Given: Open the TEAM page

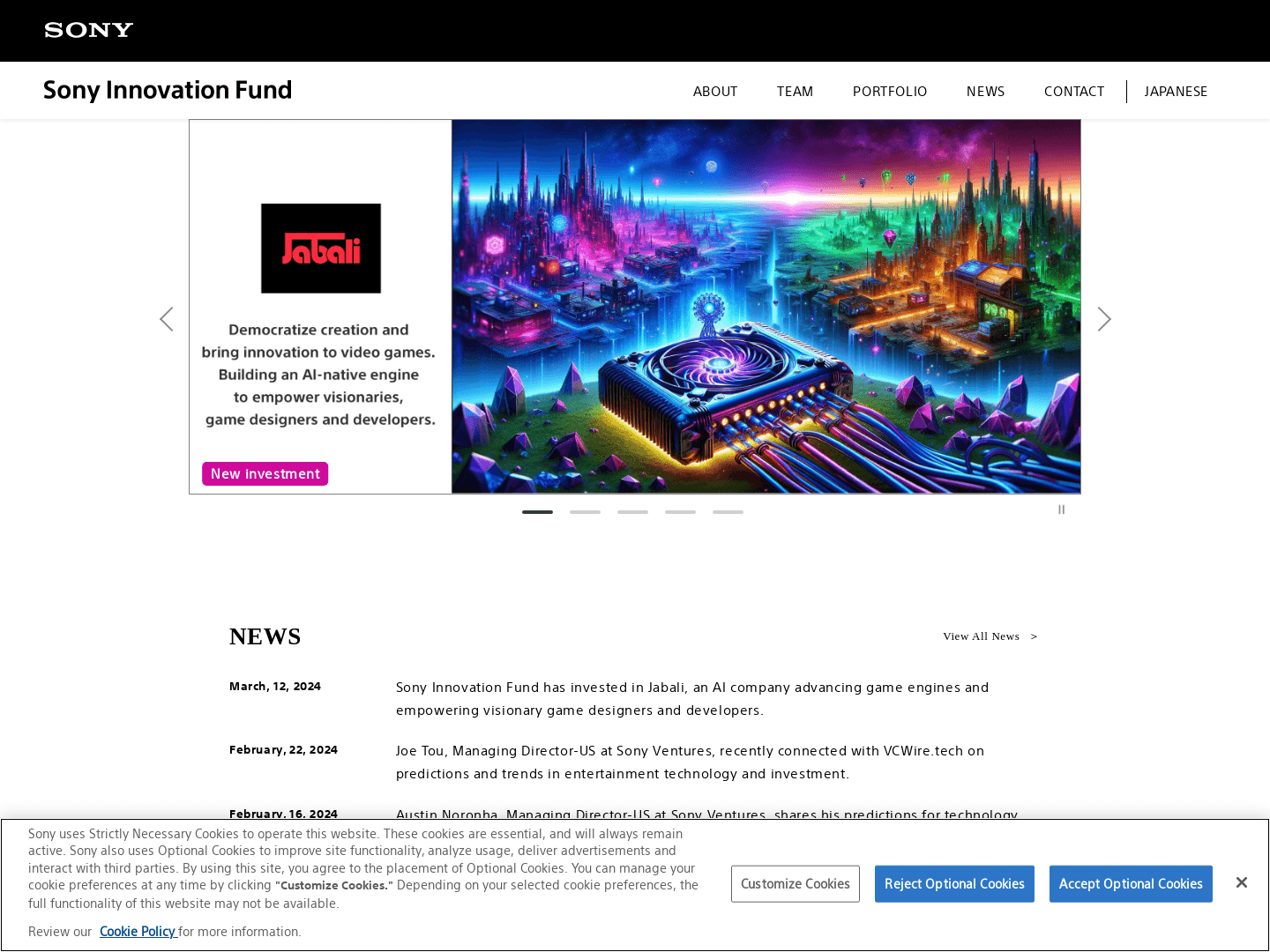Looking at the screenshot, I should pyautogui.click(x=795, y=91).
